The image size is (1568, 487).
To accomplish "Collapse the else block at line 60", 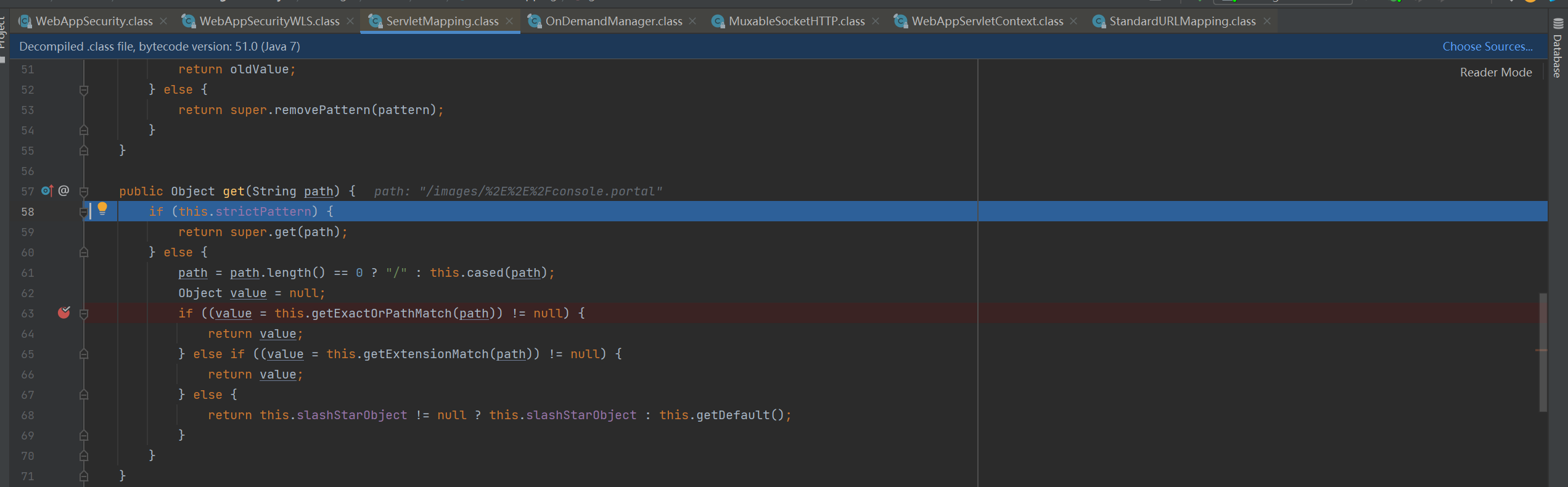I will (x=84, y=253).
